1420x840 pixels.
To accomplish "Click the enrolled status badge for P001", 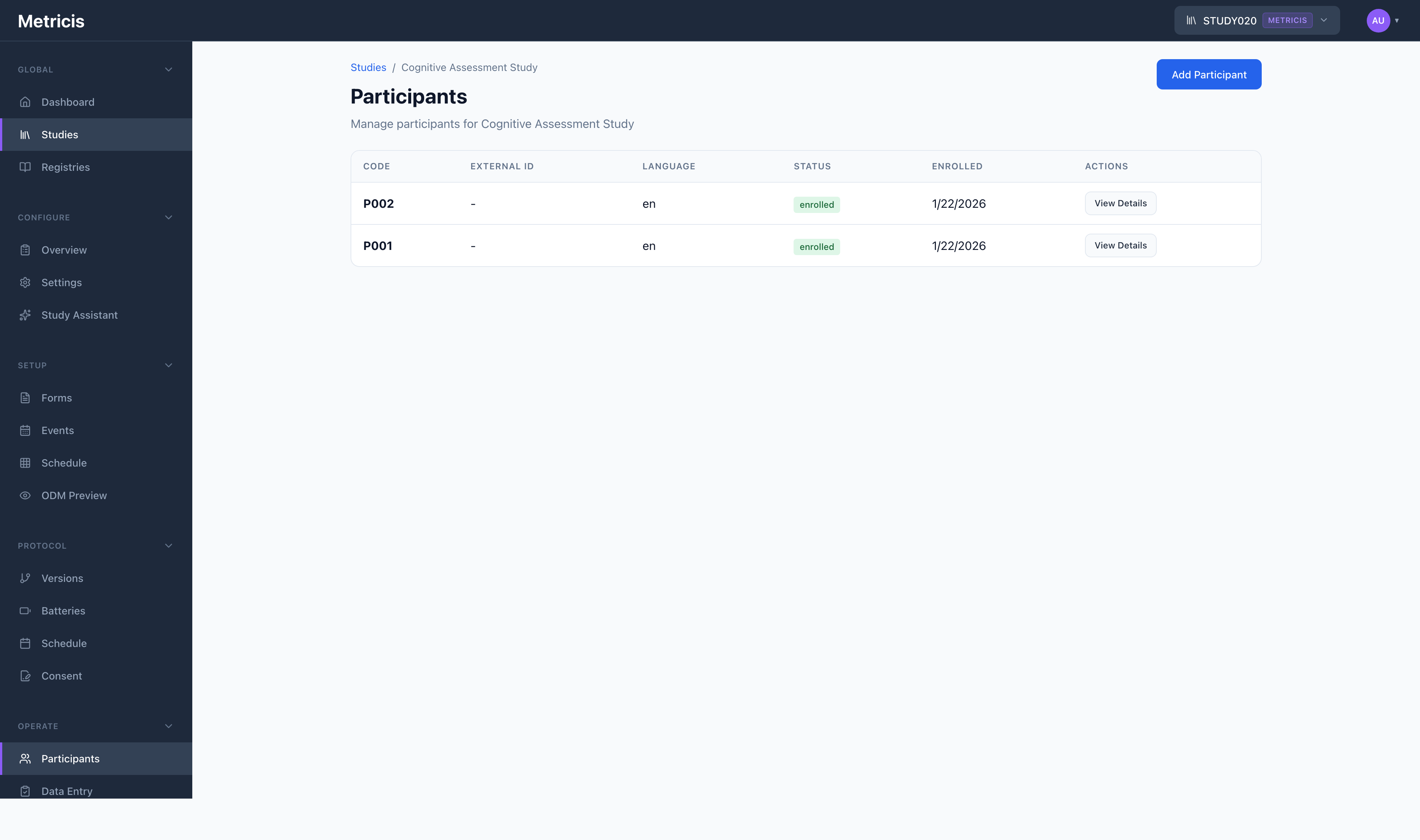I will tap(816, 247).
